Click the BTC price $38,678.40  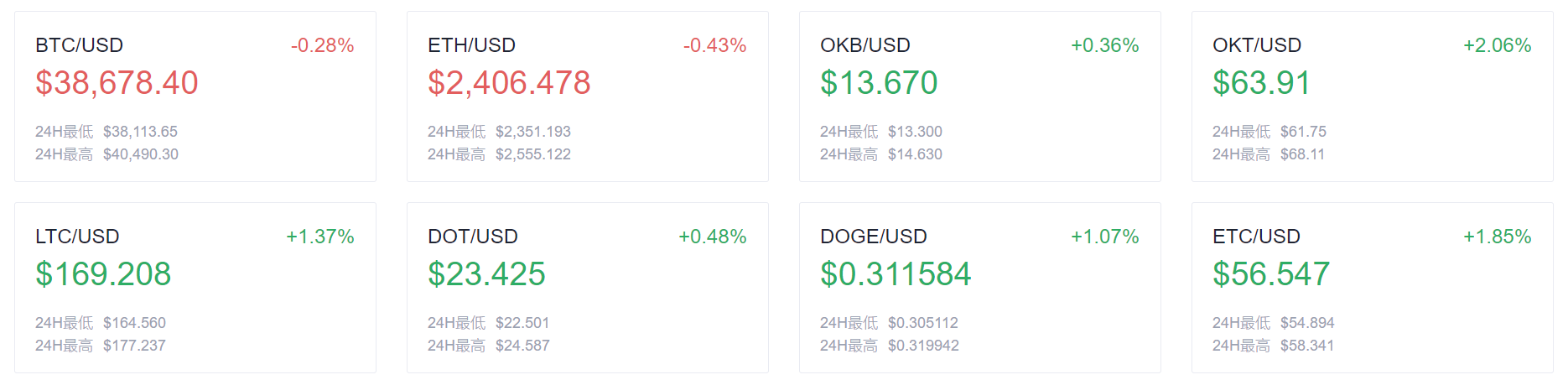pyautogui.click(x=117, y=83)
